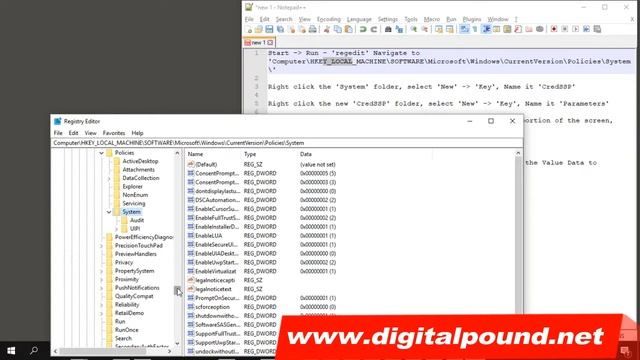Image resolution: width=640 pixels, height=360 pixels.
Task: Select the ActiveDesktop key in registry tree
Action: click(140, 161)
